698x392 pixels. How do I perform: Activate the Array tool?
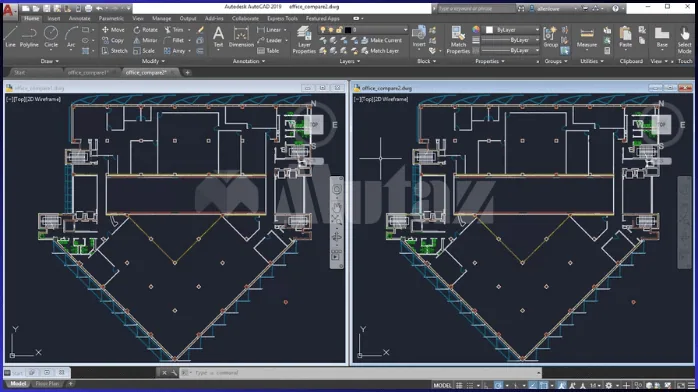(x=174, y=51)
